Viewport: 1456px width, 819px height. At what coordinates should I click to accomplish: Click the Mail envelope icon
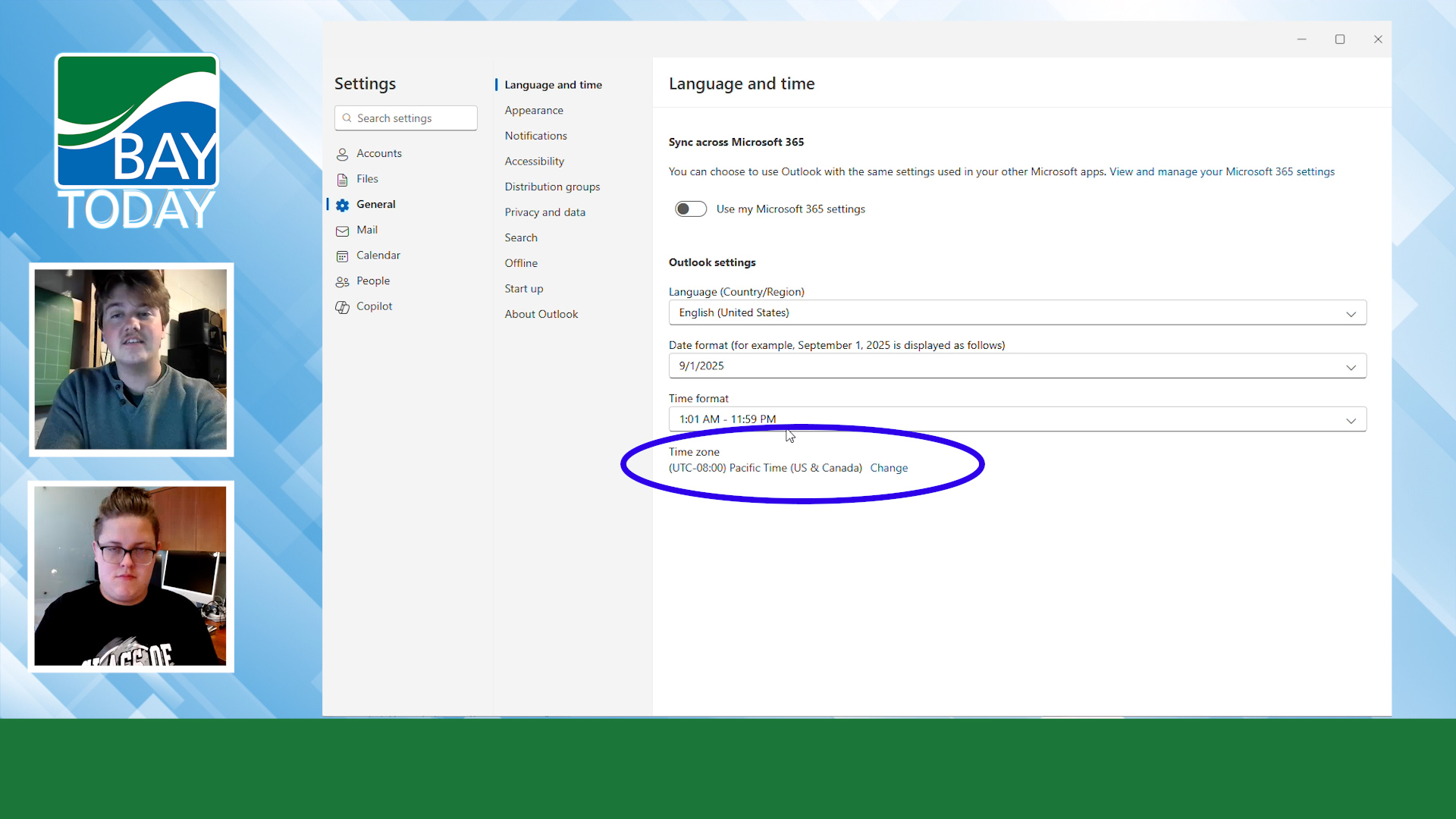click(342, 231)
